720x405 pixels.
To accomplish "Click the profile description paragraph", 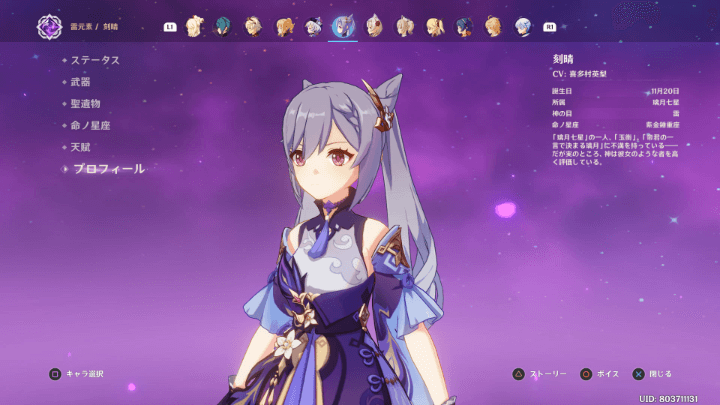I will click(615, 149).
